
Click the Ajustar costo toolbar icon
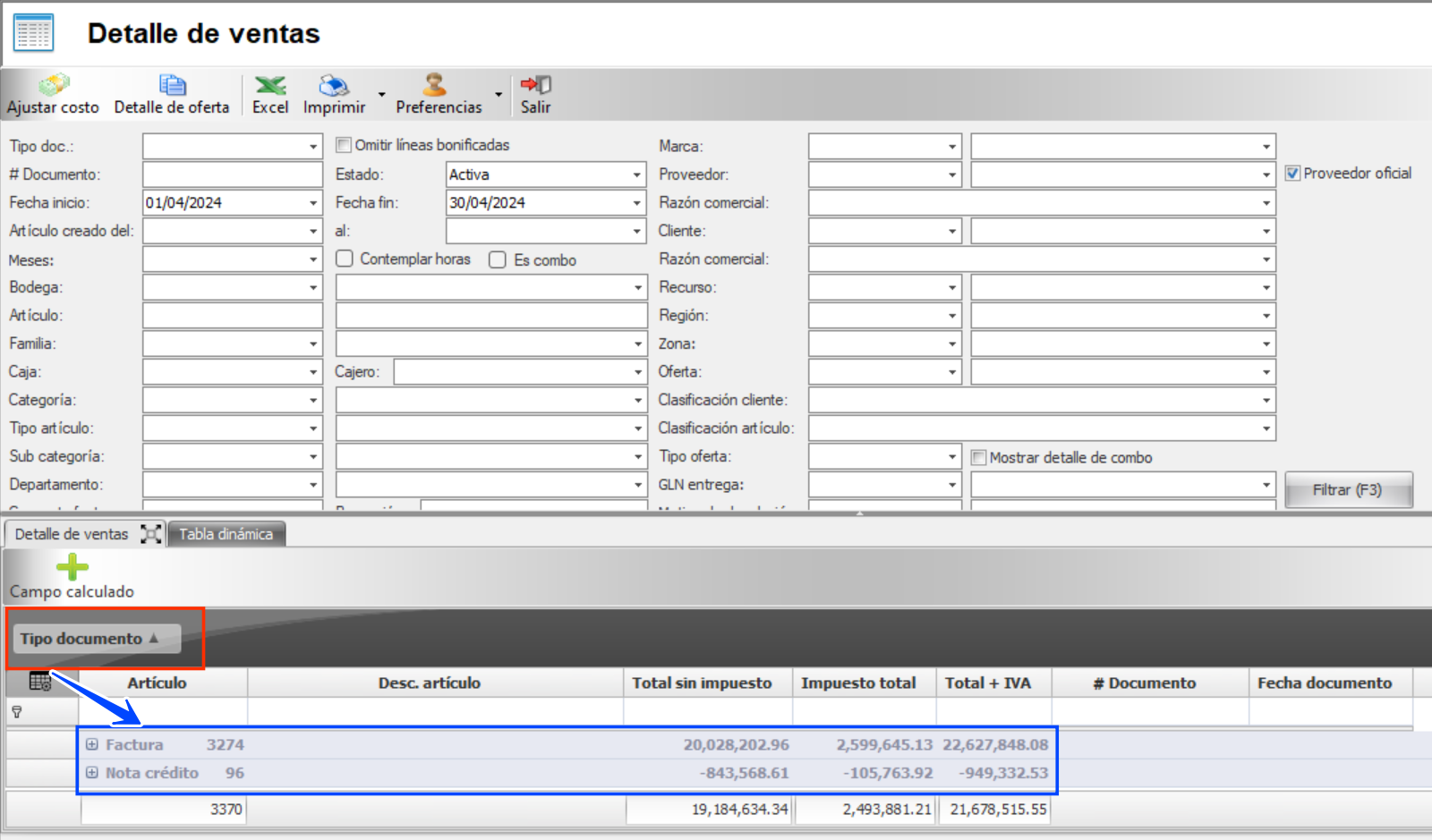[53, 86]
